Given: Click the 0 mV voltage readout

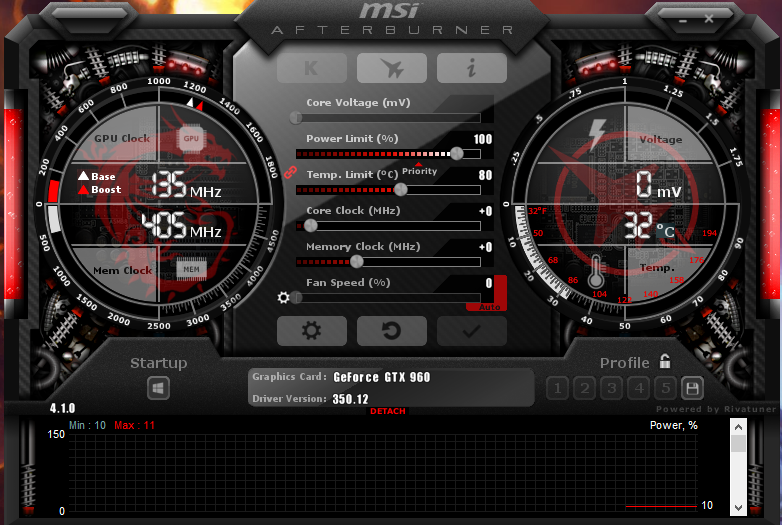Looking at the screenshot, I should click(x=658, y=184).
